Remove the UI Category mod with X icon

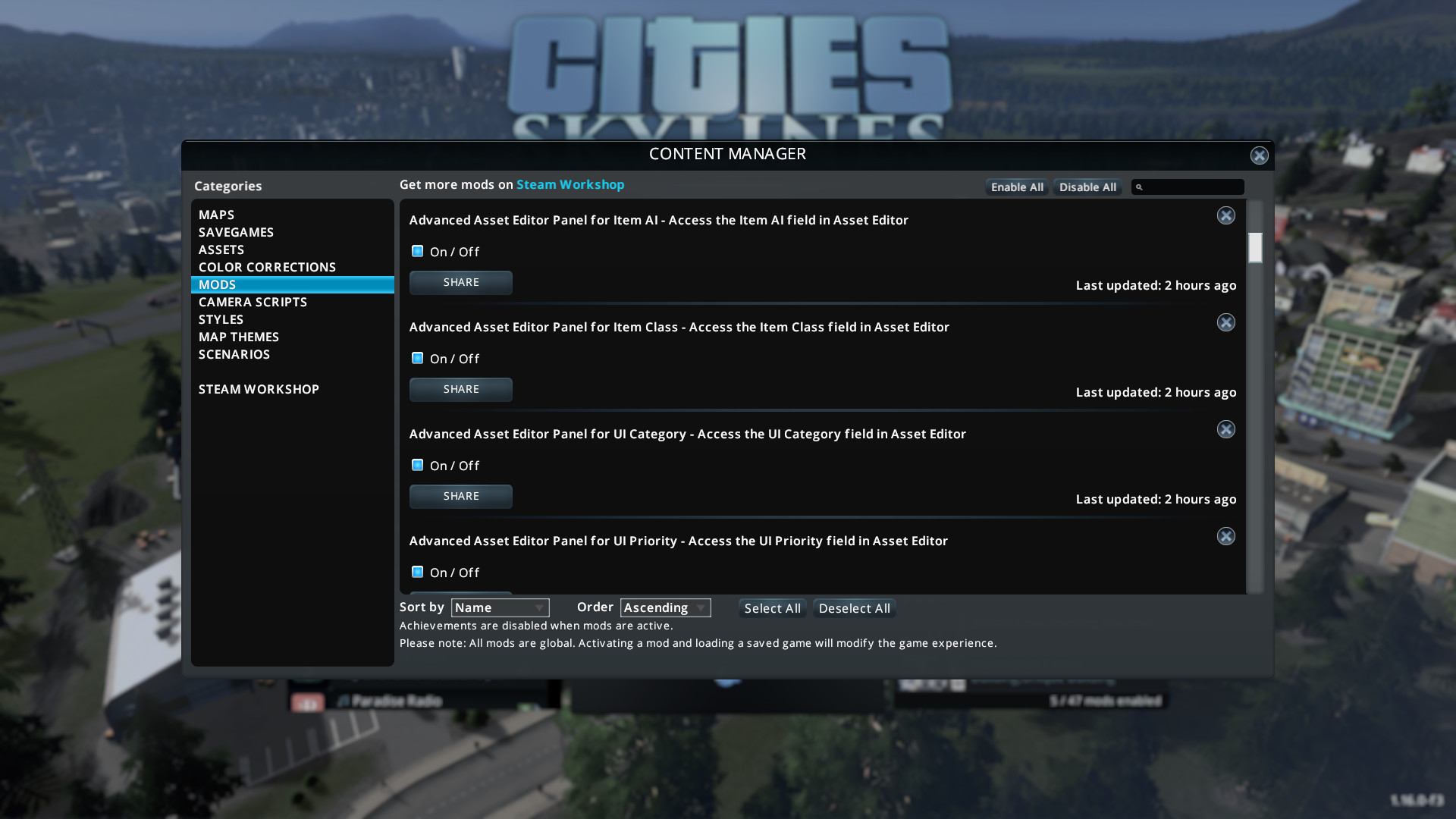(x=1225, y=430)
